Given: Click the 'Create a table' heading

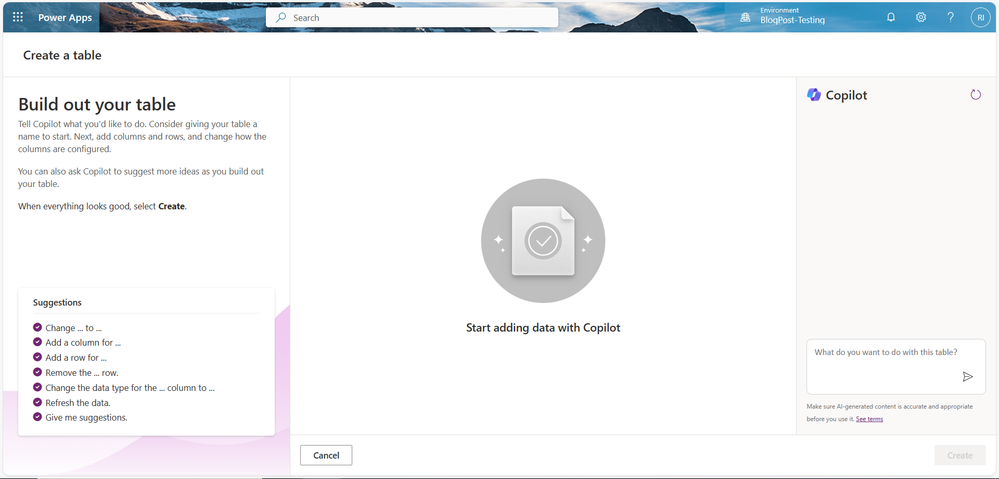Looking at the screenshot, I should 62,55.
